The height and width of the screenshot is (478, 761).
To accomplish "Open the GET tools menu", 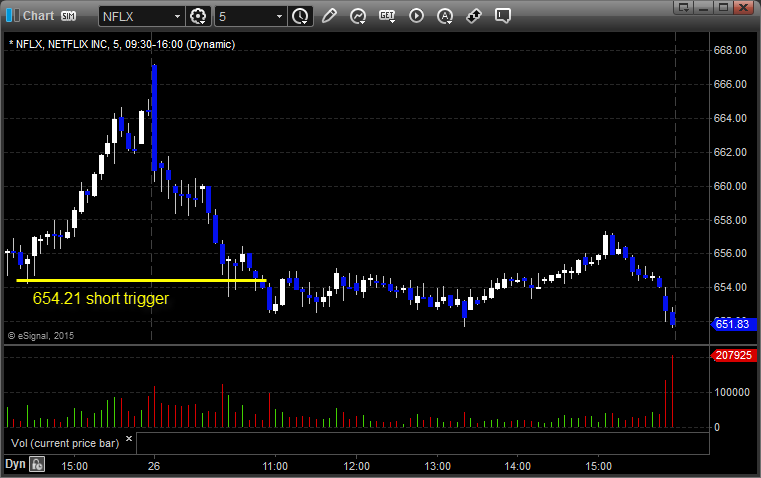I will point(387,16).
